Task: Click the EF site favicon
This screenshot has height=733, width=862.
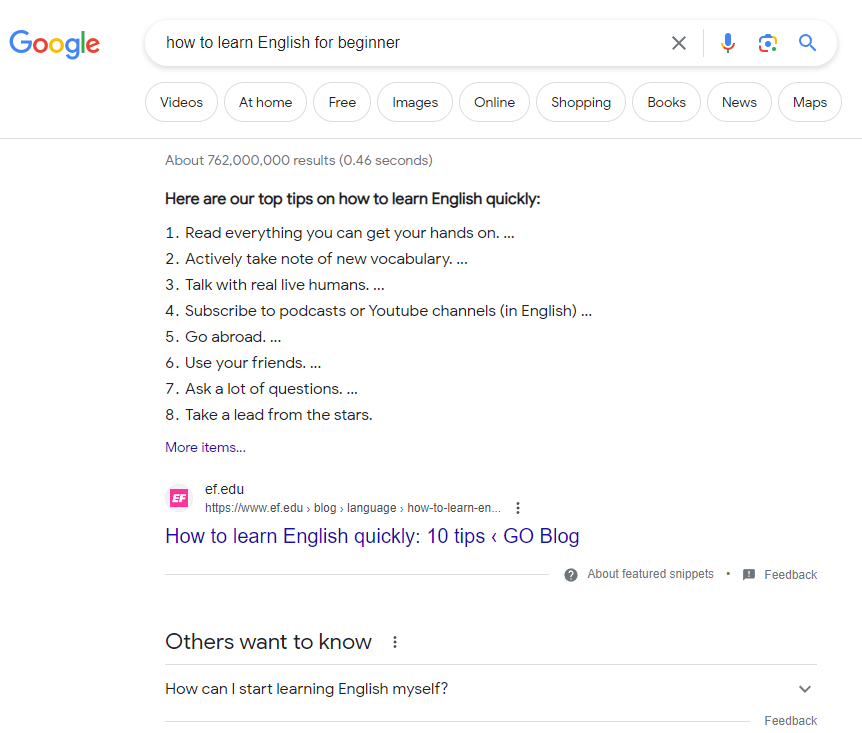Action: point(180,498)
